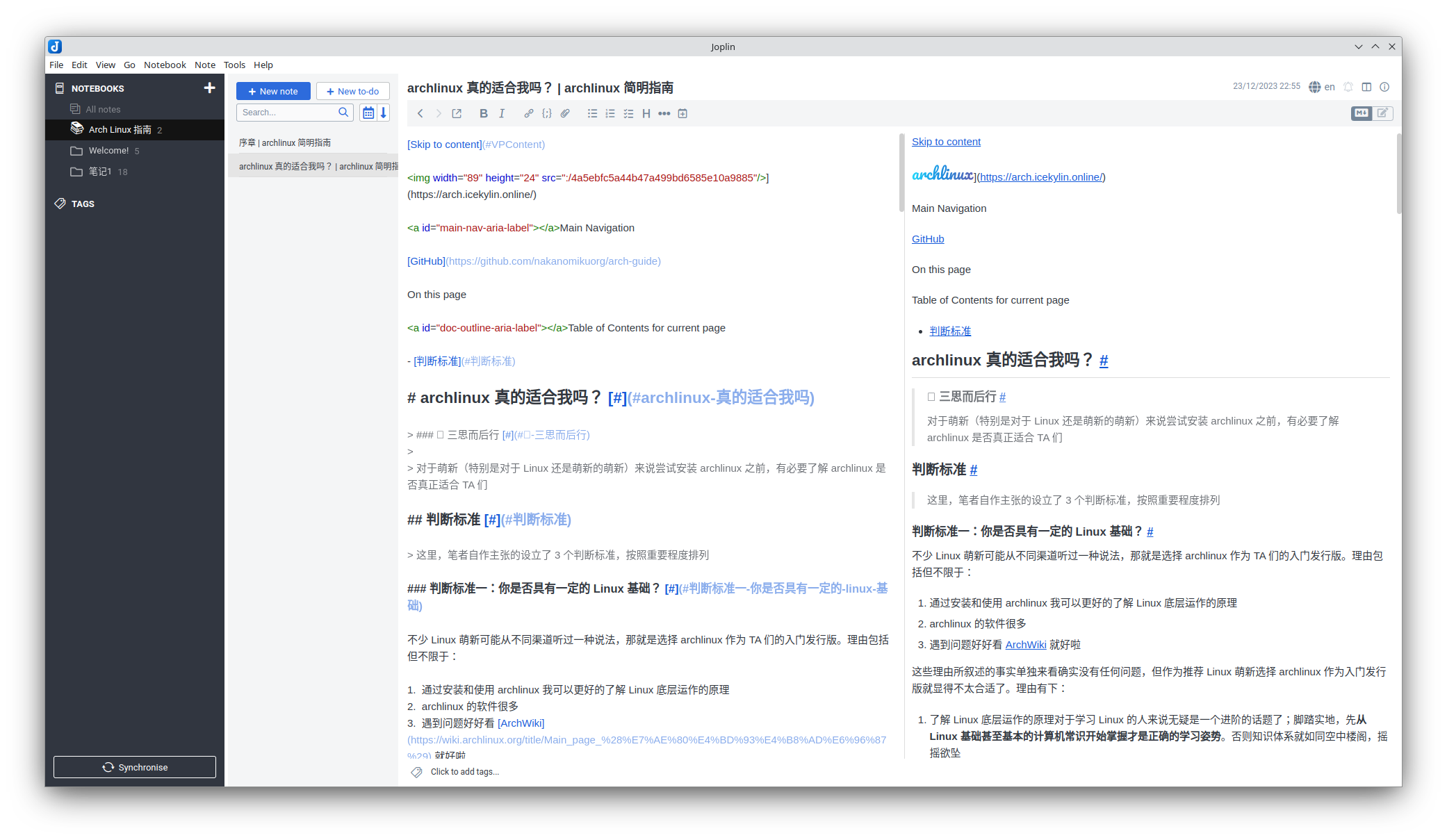1447x840 pixels.
Task: Attach a file using the paperclip icon
Action: point(565,113)
